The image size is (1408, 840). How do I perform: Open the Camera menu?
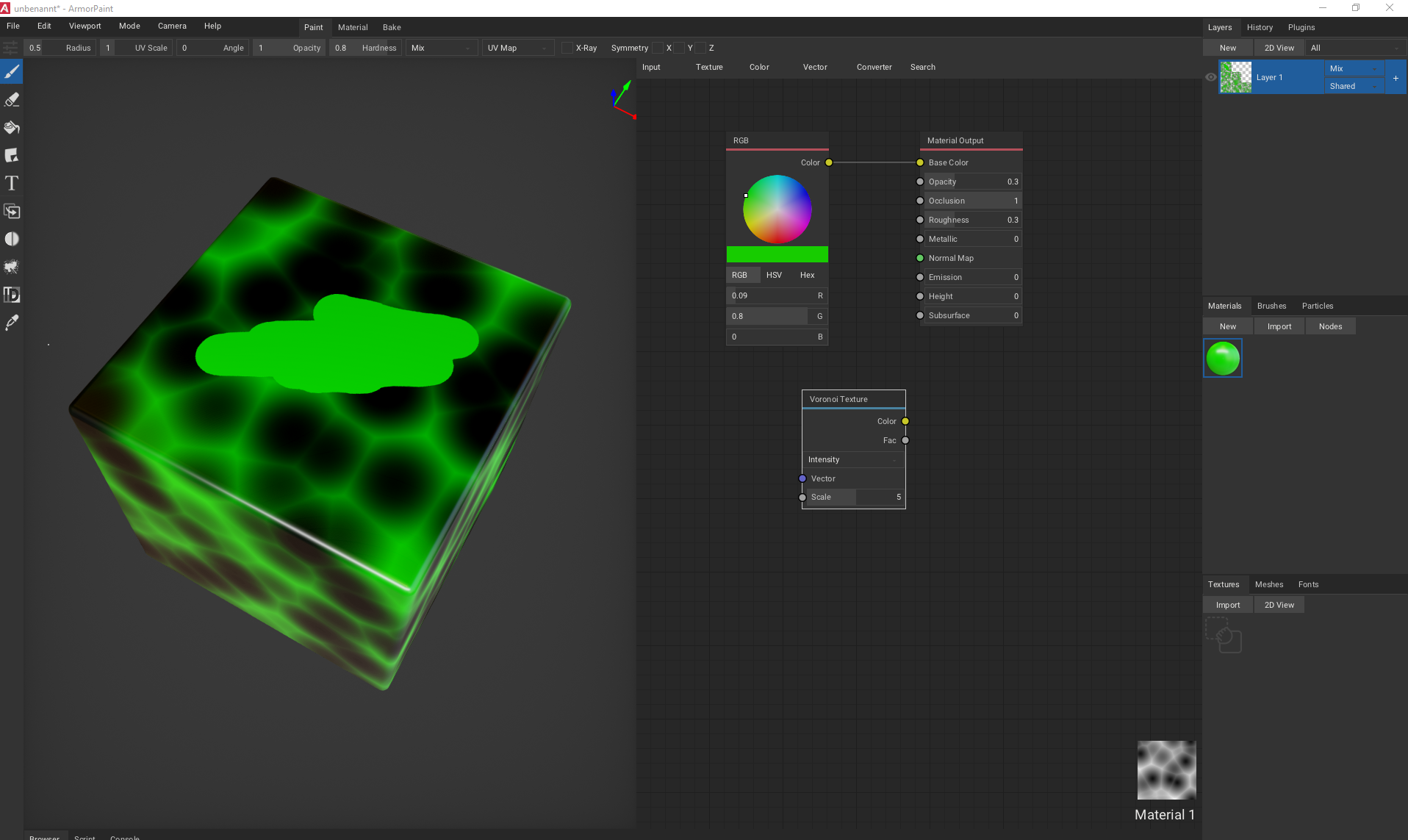tap(172, 26)
